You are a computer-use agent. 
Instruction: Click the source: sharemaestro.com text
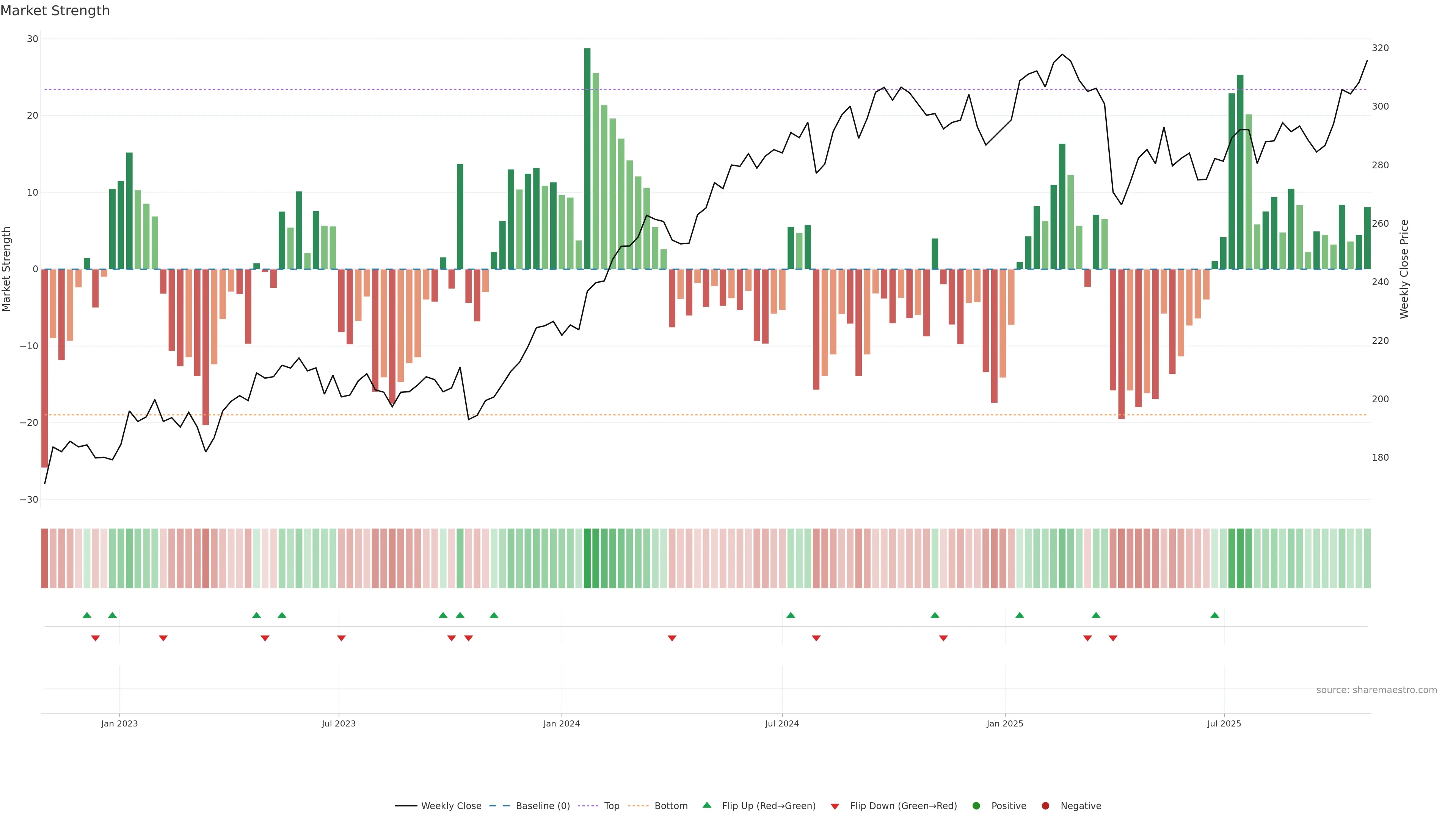(1376, 690)
